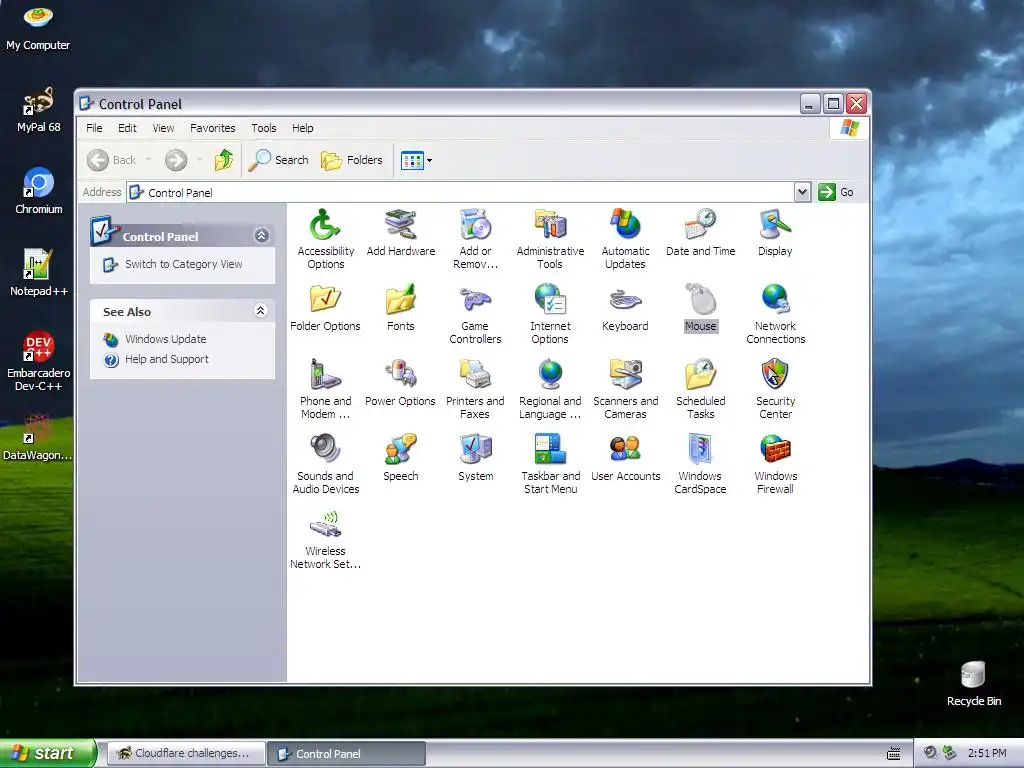Select the MyPal 68 desktop icon

(39, 110)
